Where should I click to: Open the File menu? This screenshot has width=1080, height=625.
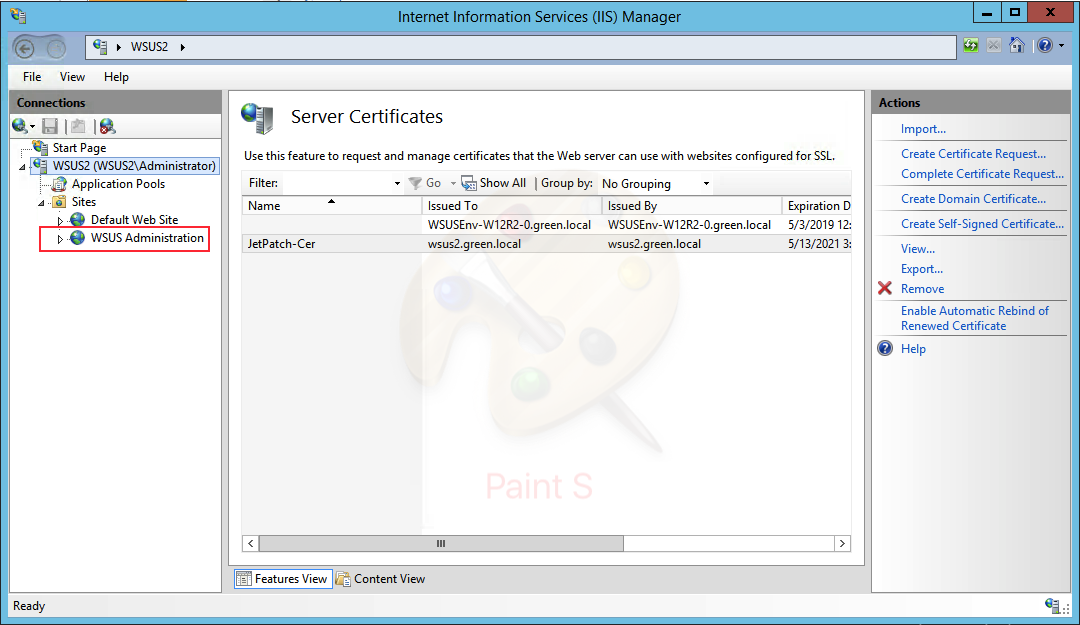pos(32,76)
